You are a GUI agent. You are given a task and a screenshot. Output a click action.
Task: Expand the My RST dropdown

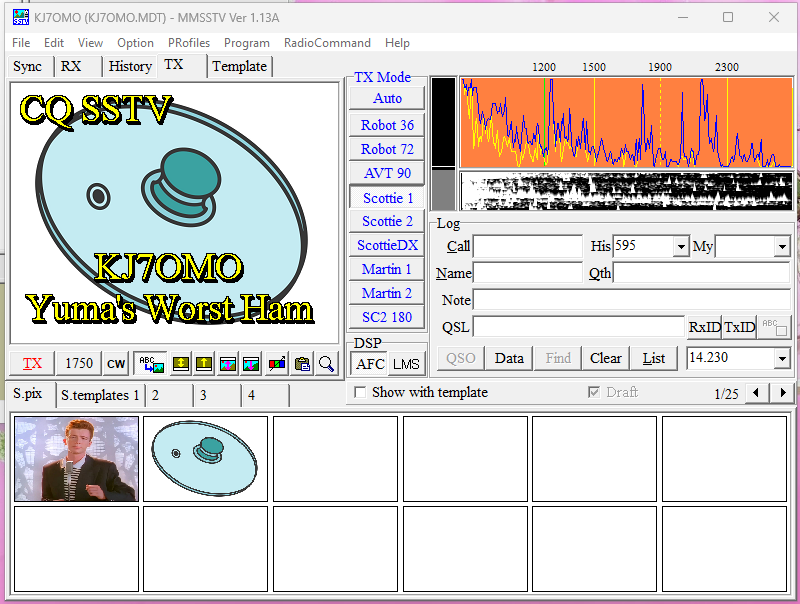[781, 247]
